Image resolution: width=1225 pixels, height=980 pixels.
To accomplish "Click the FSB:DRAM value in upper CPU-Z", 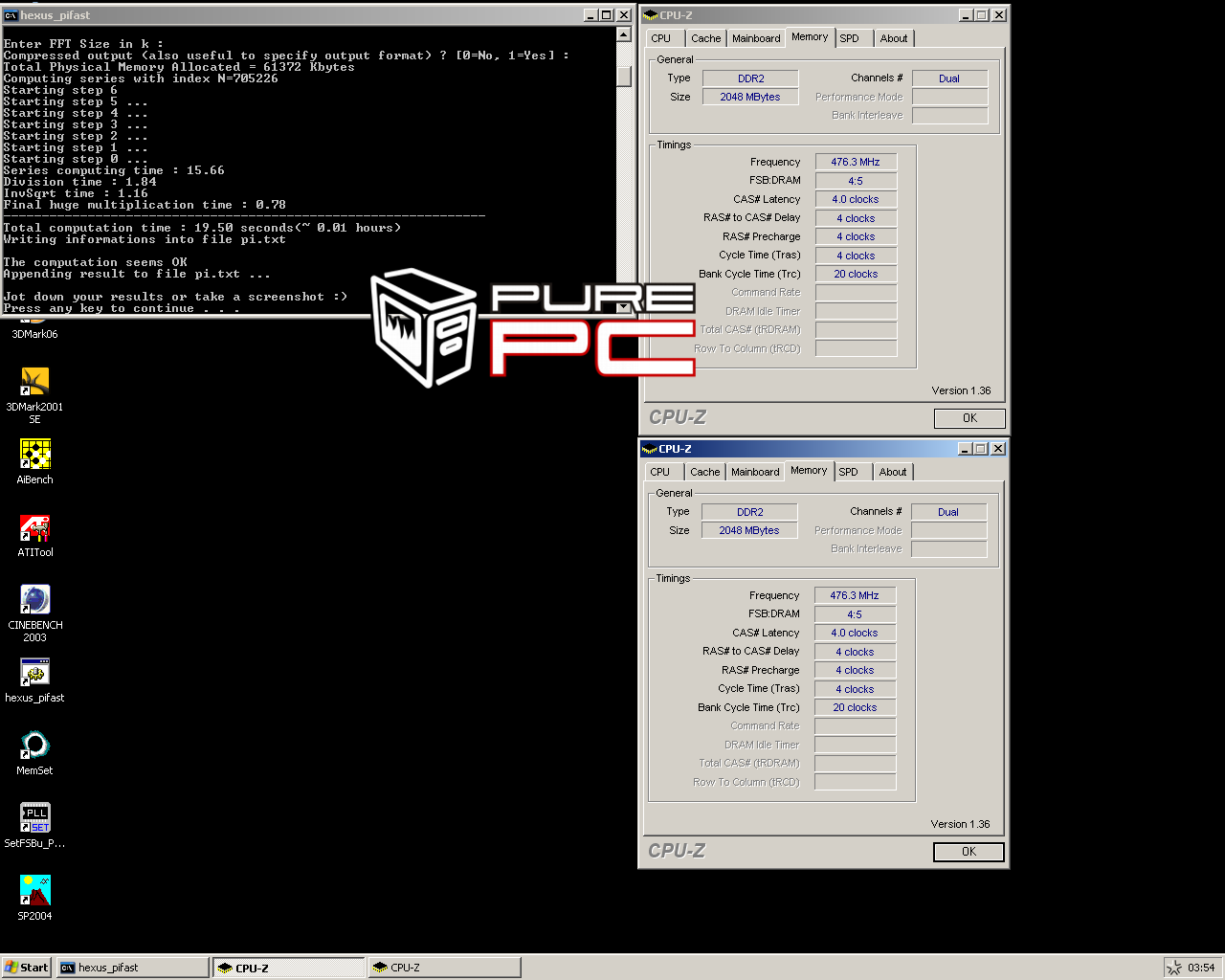I will (856, 181).
